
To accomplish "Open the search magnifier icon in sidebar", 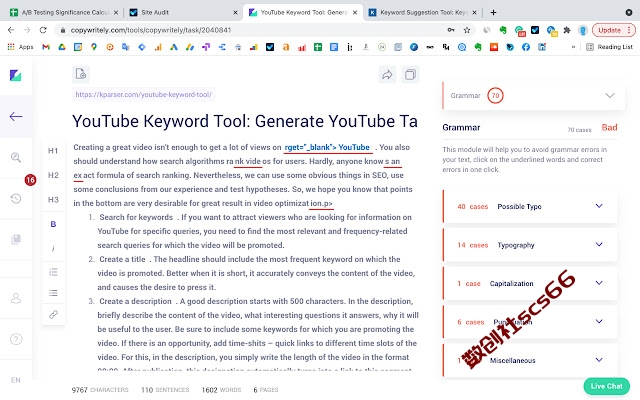I will pyautogui.click(x=16, y=157).
